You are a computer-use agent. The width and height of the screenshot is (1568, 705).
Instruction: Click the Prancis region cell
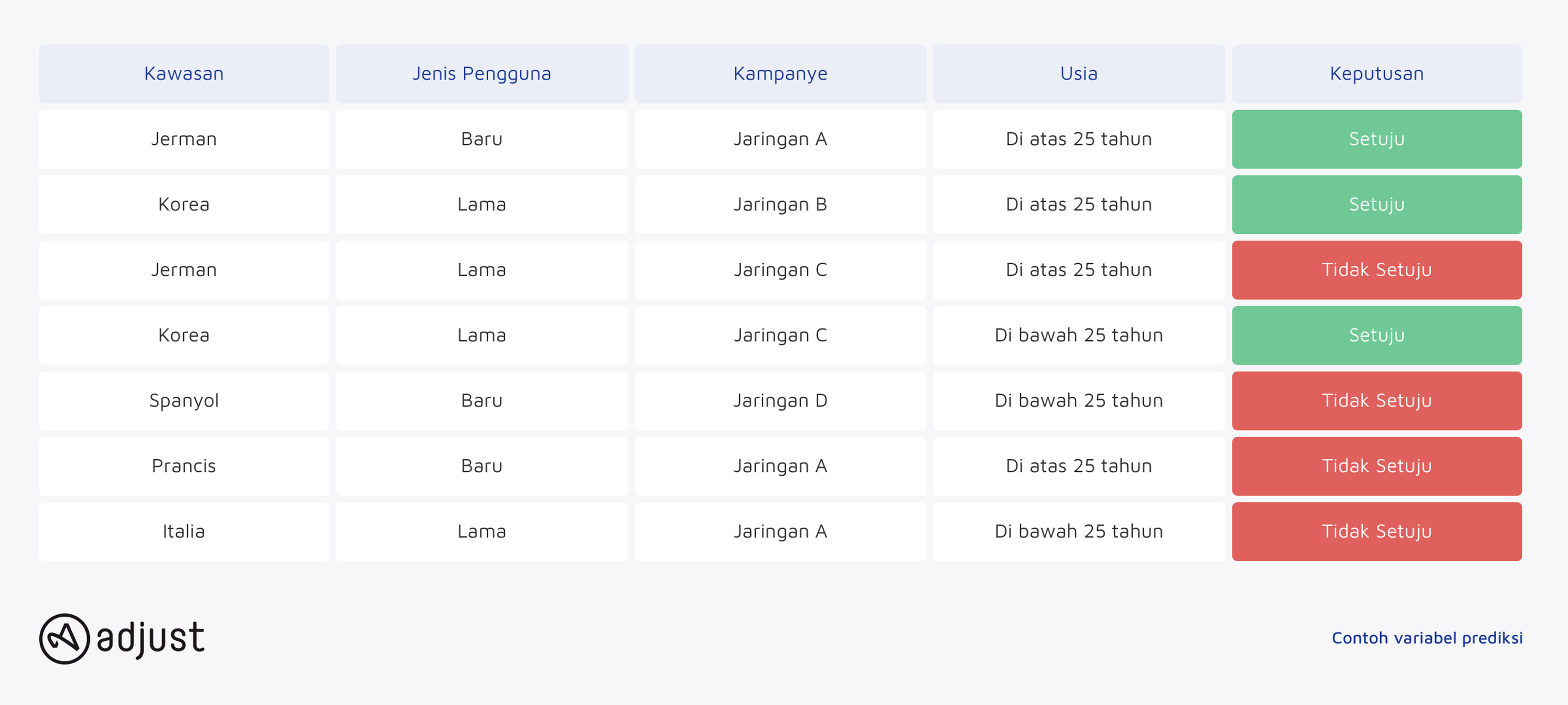point(184,466)
